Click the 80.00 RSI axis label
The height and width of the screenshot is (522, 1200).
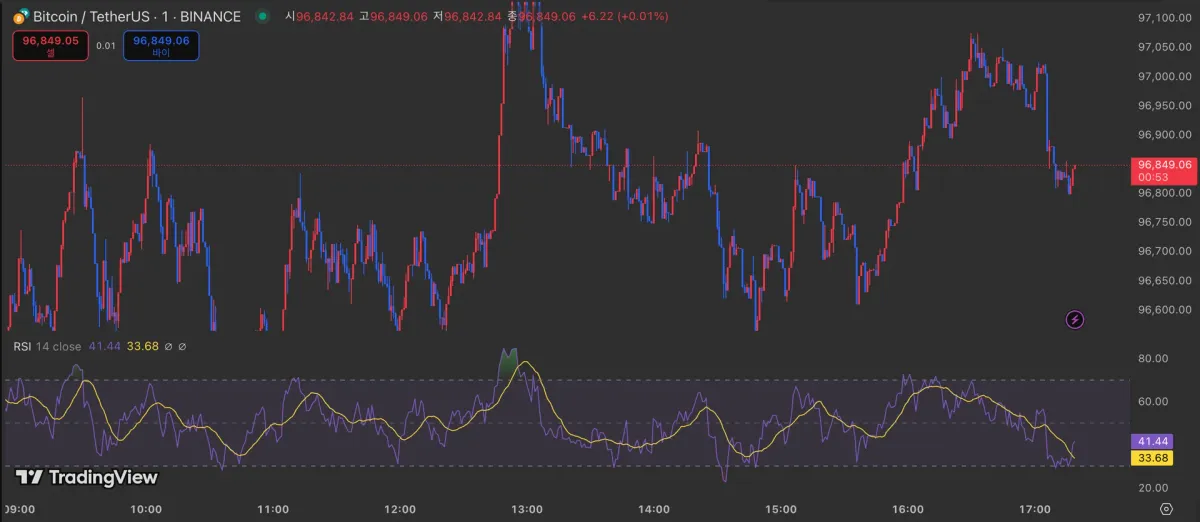tap(1153, 358)
